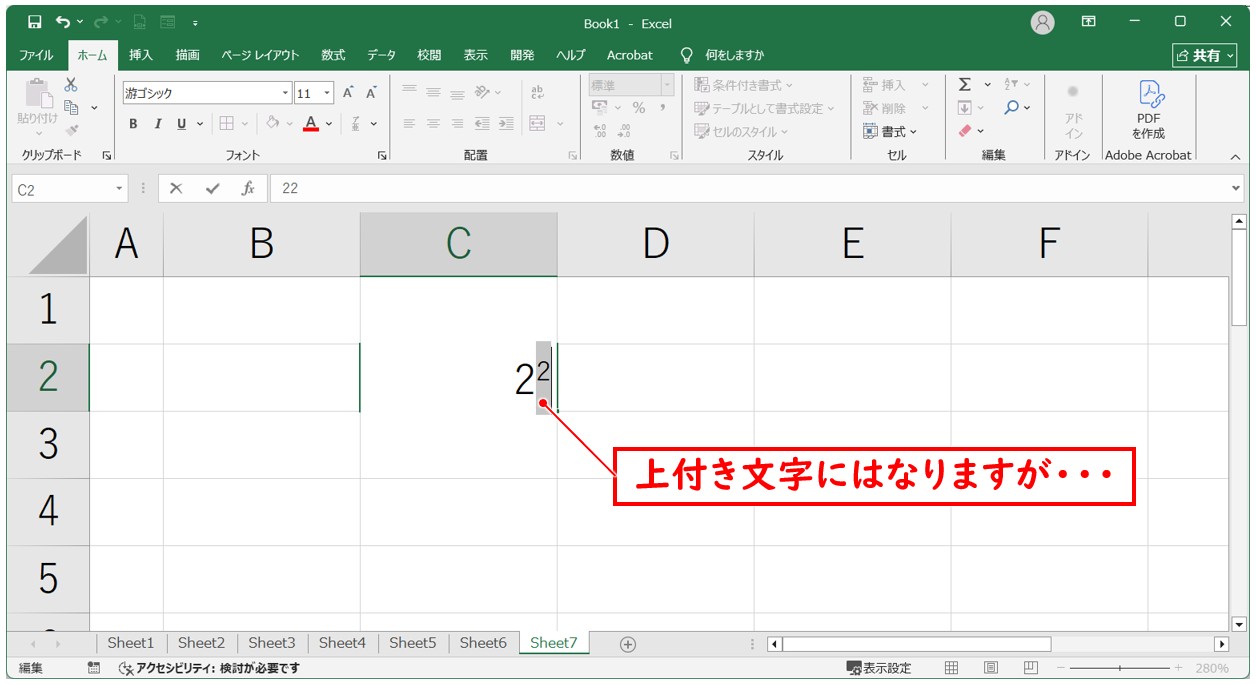Select the Sheet3 worksheet tab
This screenshot has width=1256, height=685.
271,643
